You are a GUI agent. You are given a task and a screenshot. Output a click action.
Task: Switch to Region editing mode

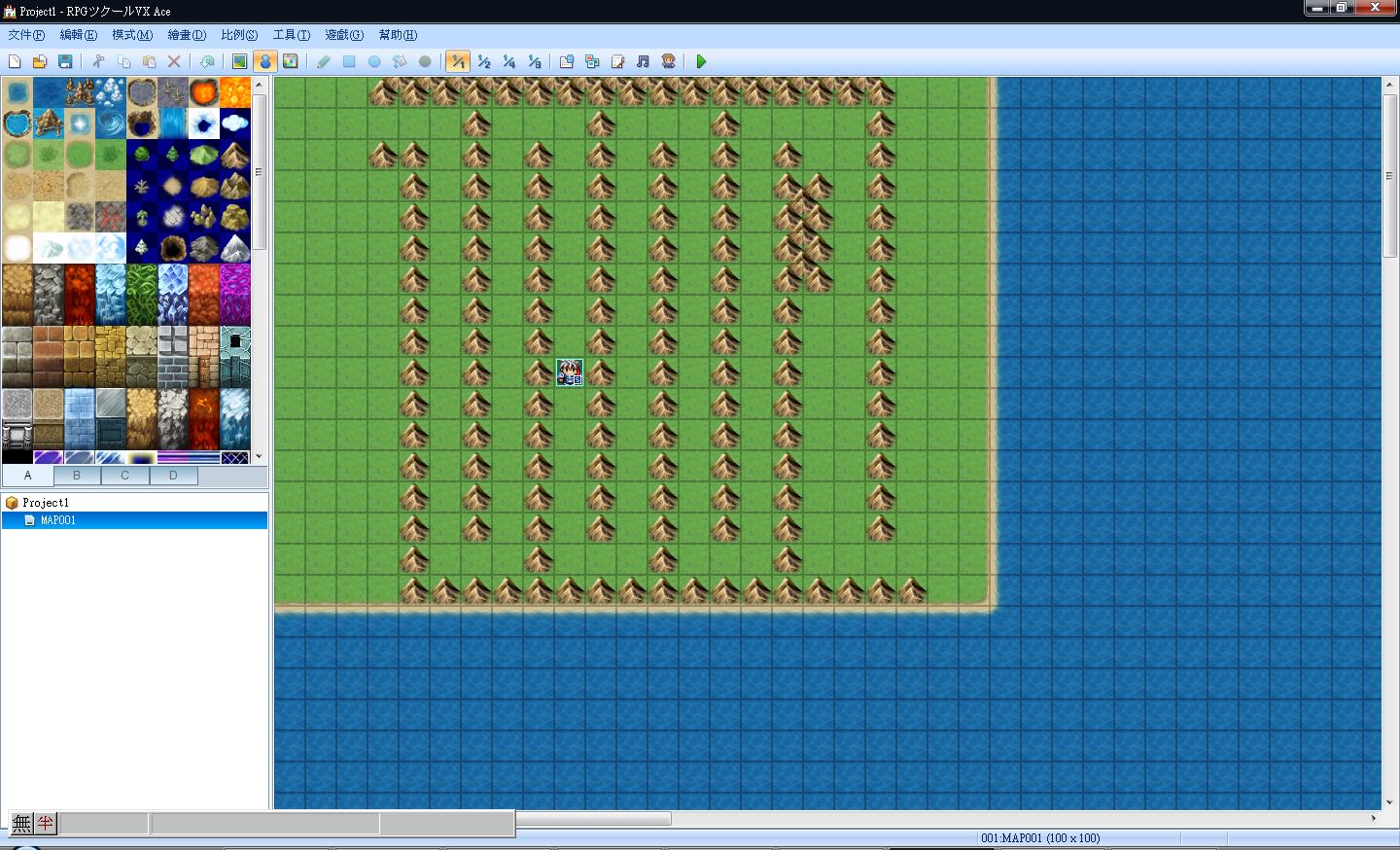click(x=290, y=61)
